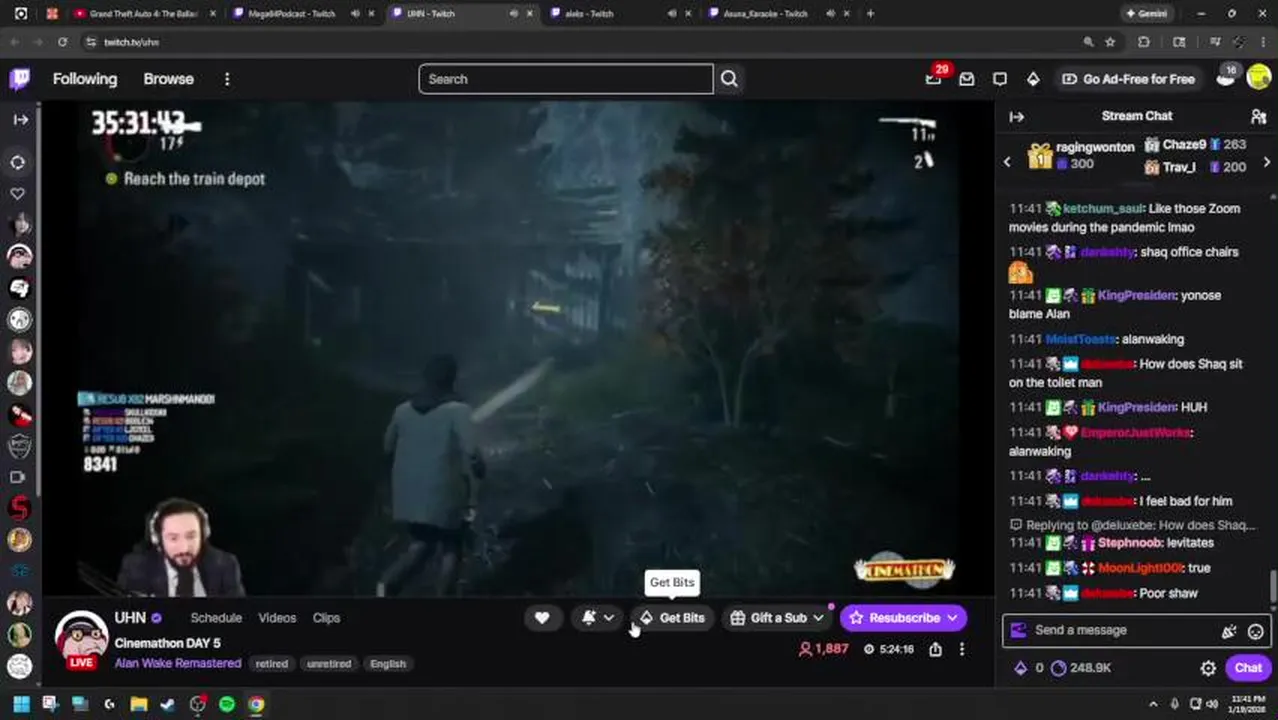
Task: Open a new browser tab
Action: (x=870, y=14)
